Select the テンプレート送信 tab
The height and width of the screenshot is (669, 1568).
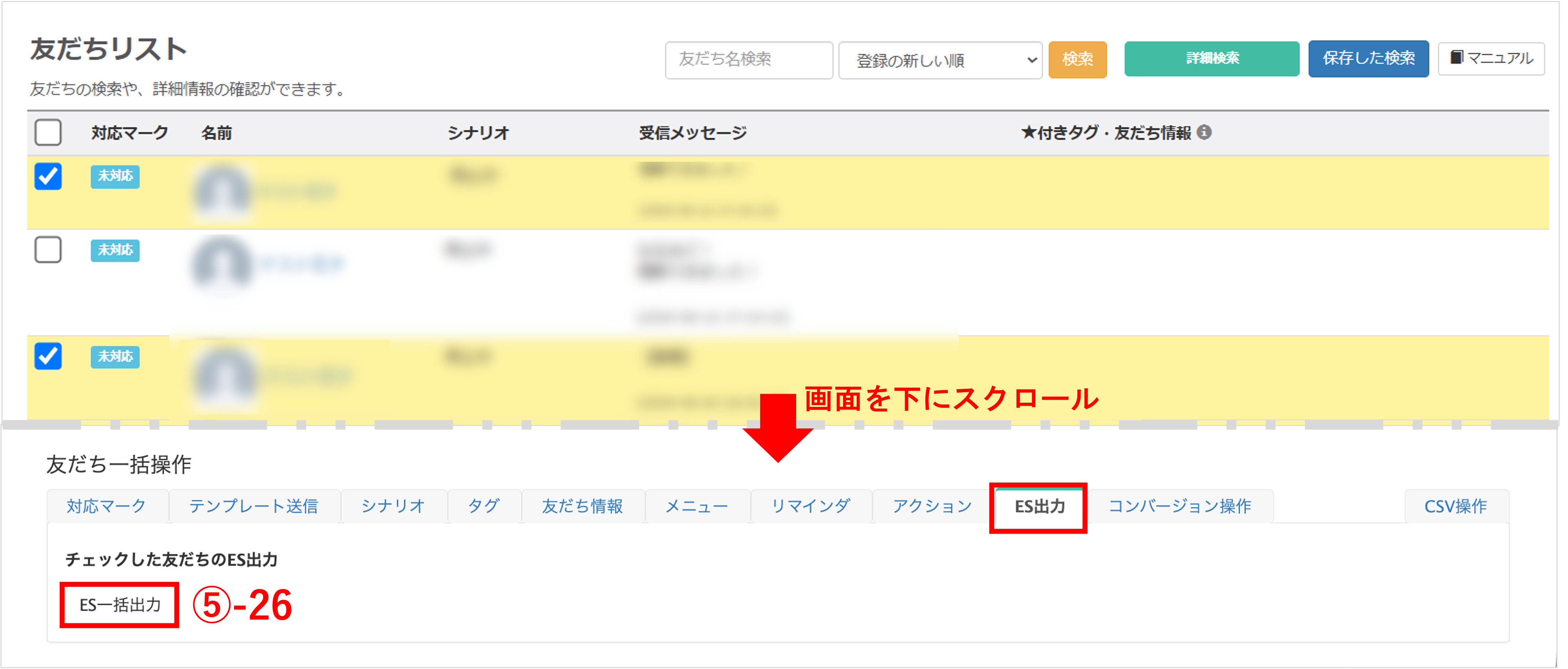[x=254, y=507]
